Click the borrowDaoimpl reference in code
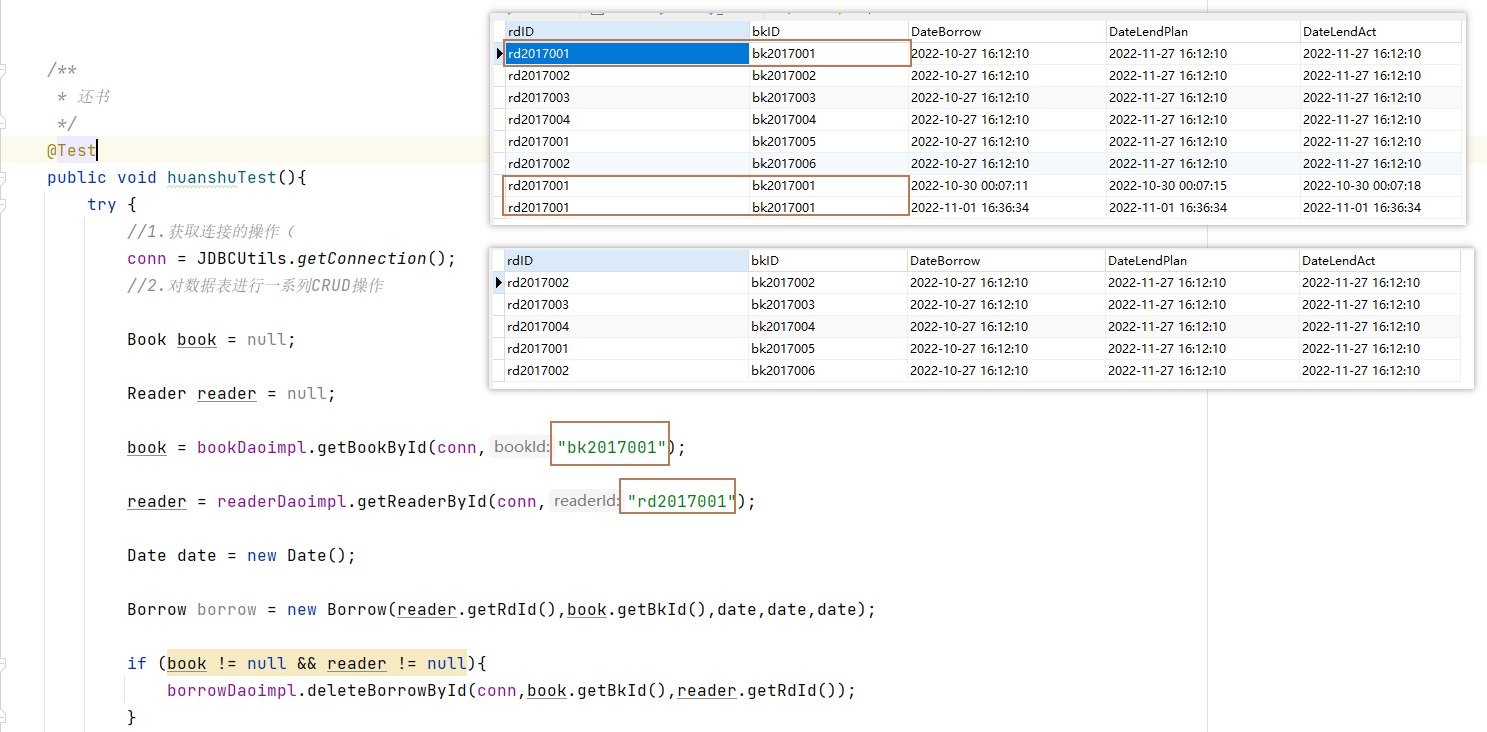The image size is (1487, 732). (x=232, y=690)
